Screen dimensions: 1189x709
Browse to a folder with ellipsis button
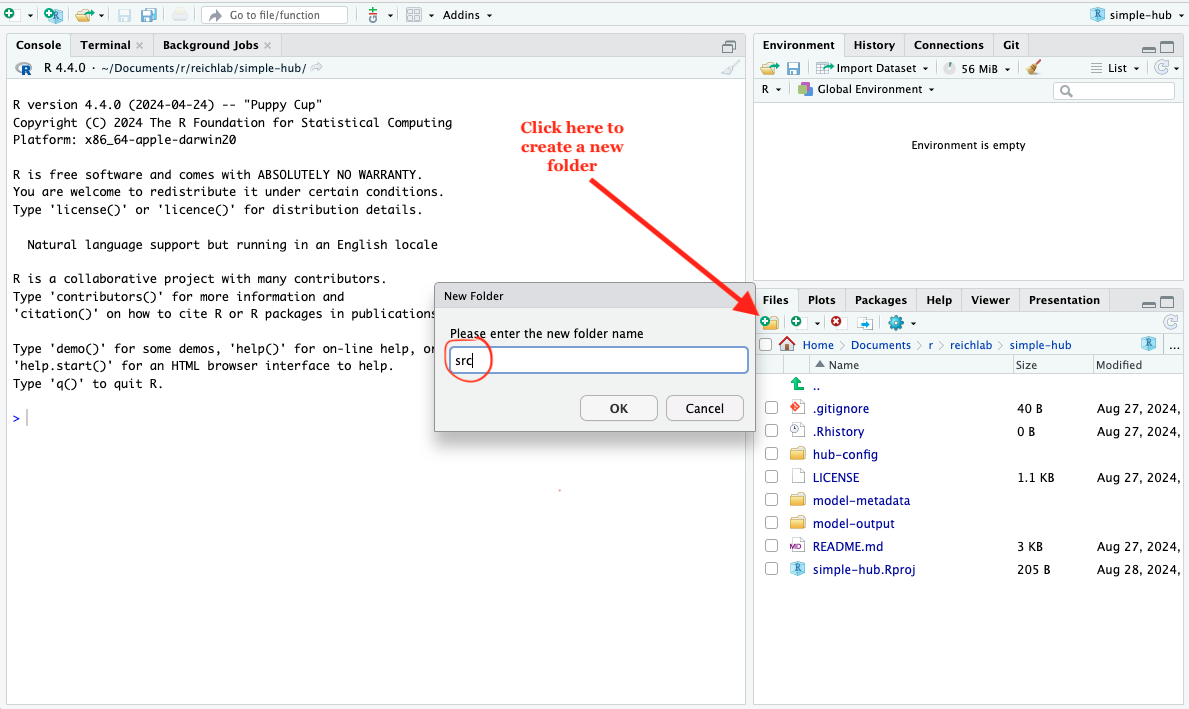click(1174, 345)
